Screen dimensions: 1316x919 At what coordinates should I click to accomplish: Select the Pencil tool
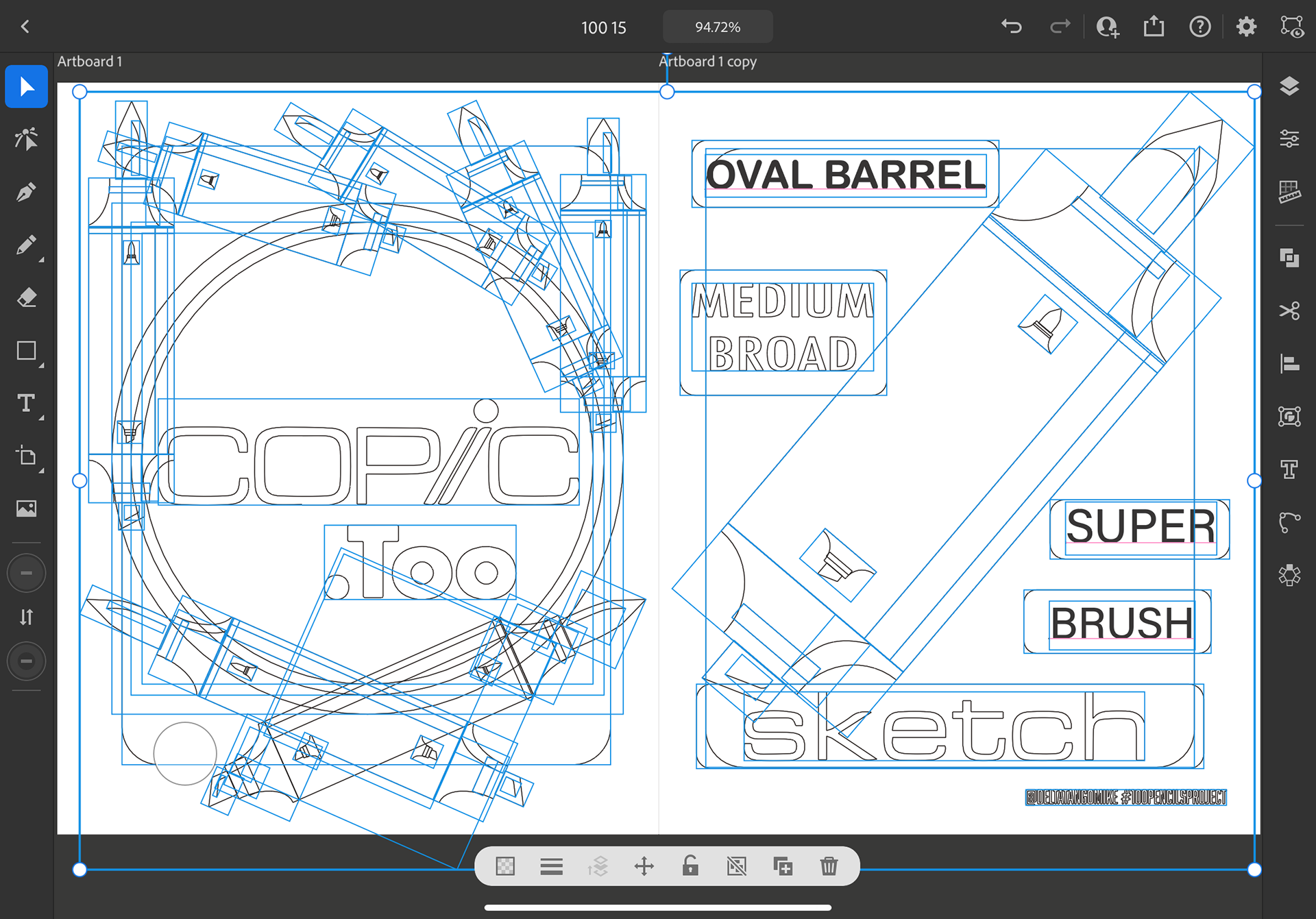pos(26,245)
